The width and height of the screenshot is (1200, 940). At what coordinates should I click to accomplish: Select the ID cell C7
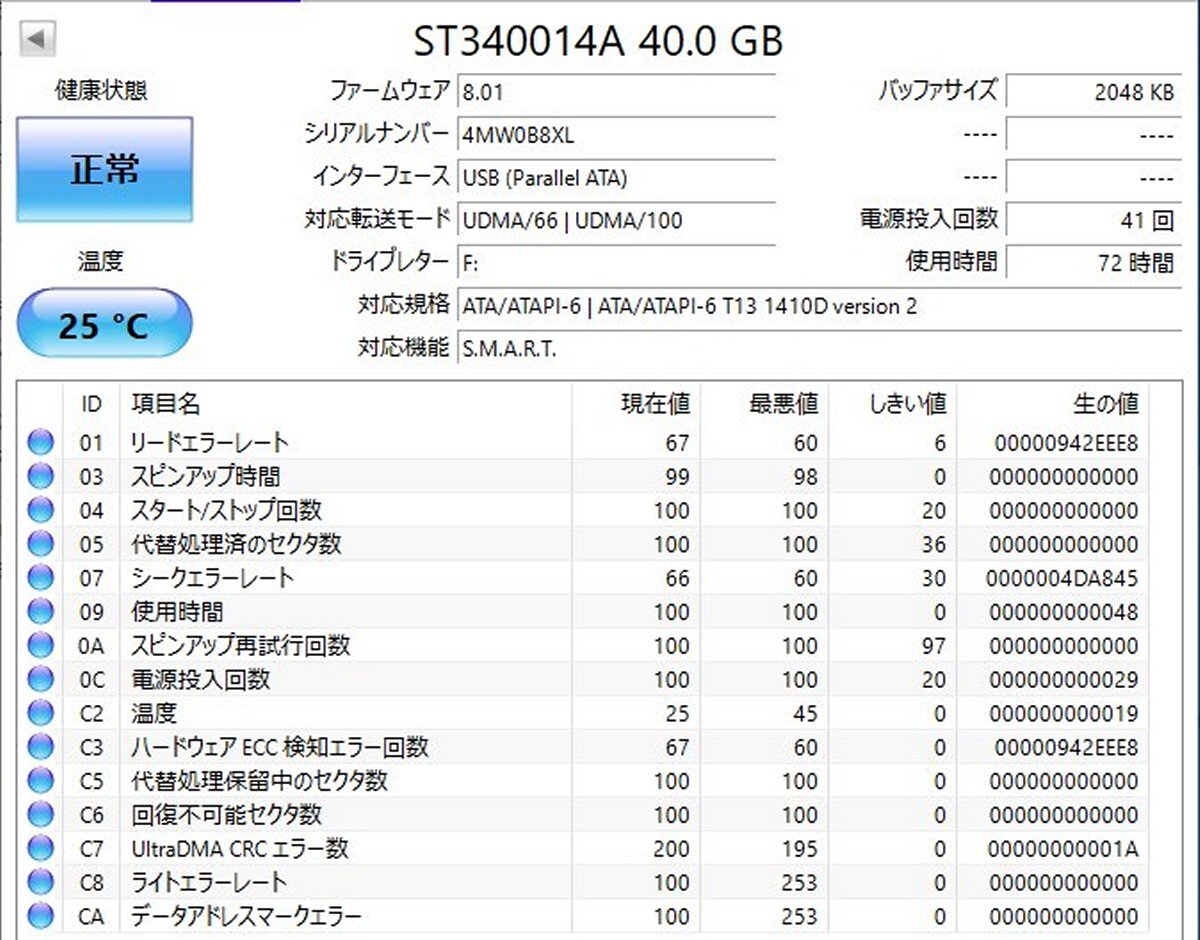pos(91,848)
